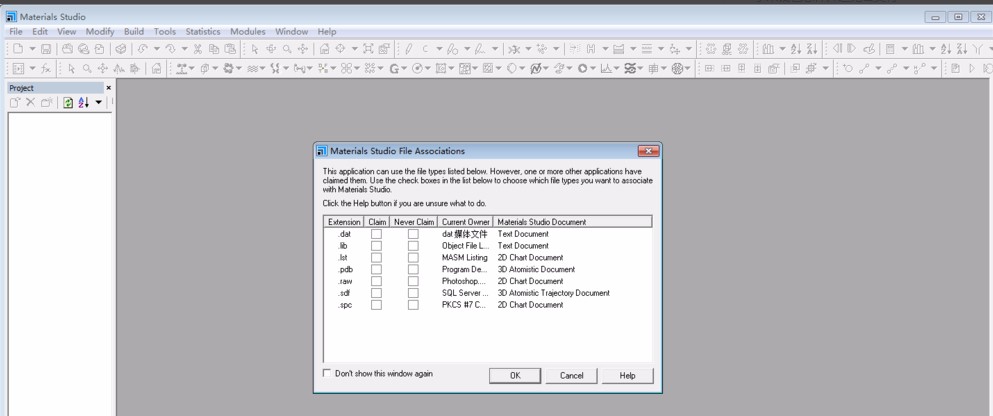
Task: Click the Delete X icon in Project panel
Action: coord(30,103)
